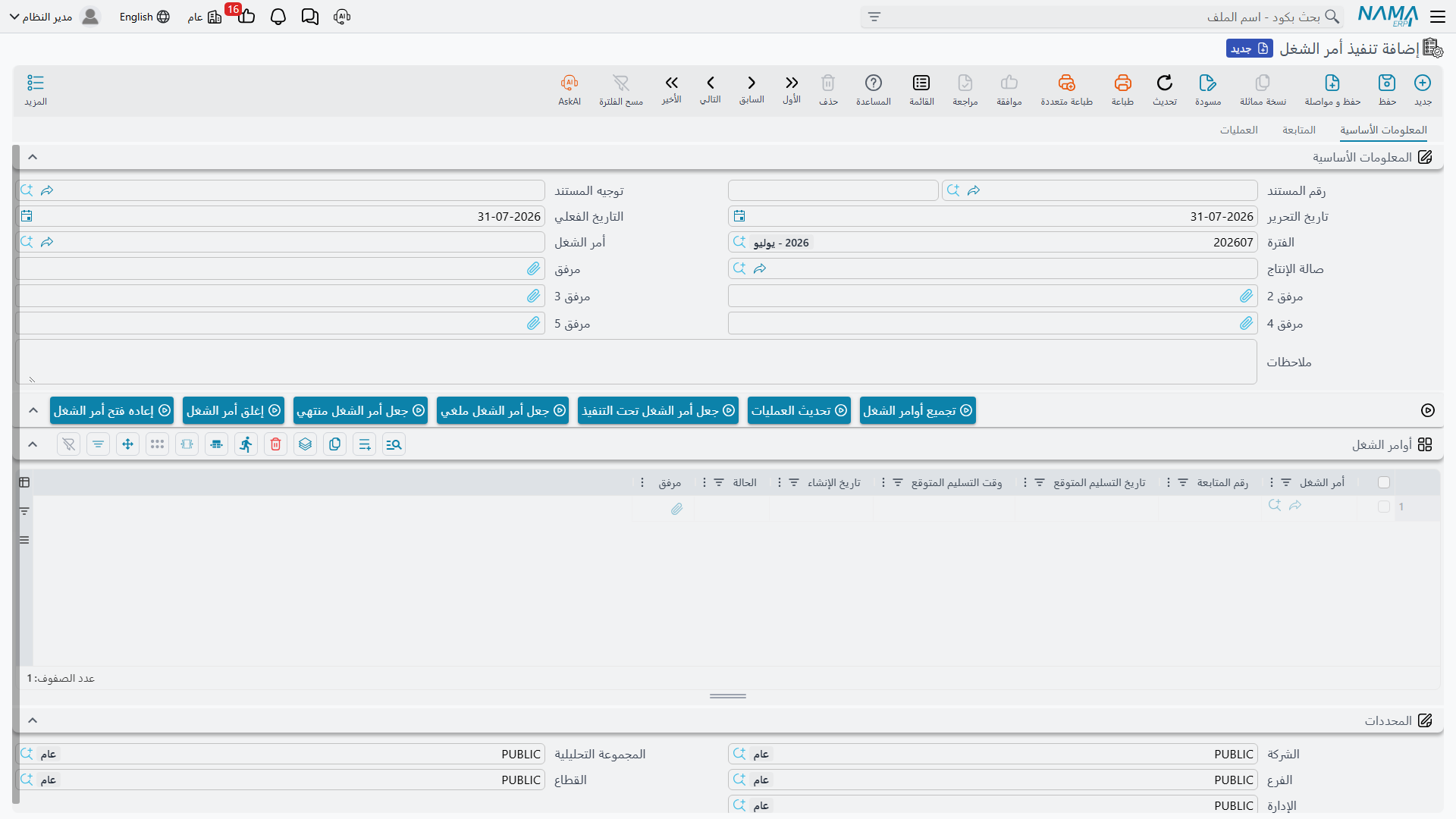Click the attachment paperclip for مرفق 2

1247,296
